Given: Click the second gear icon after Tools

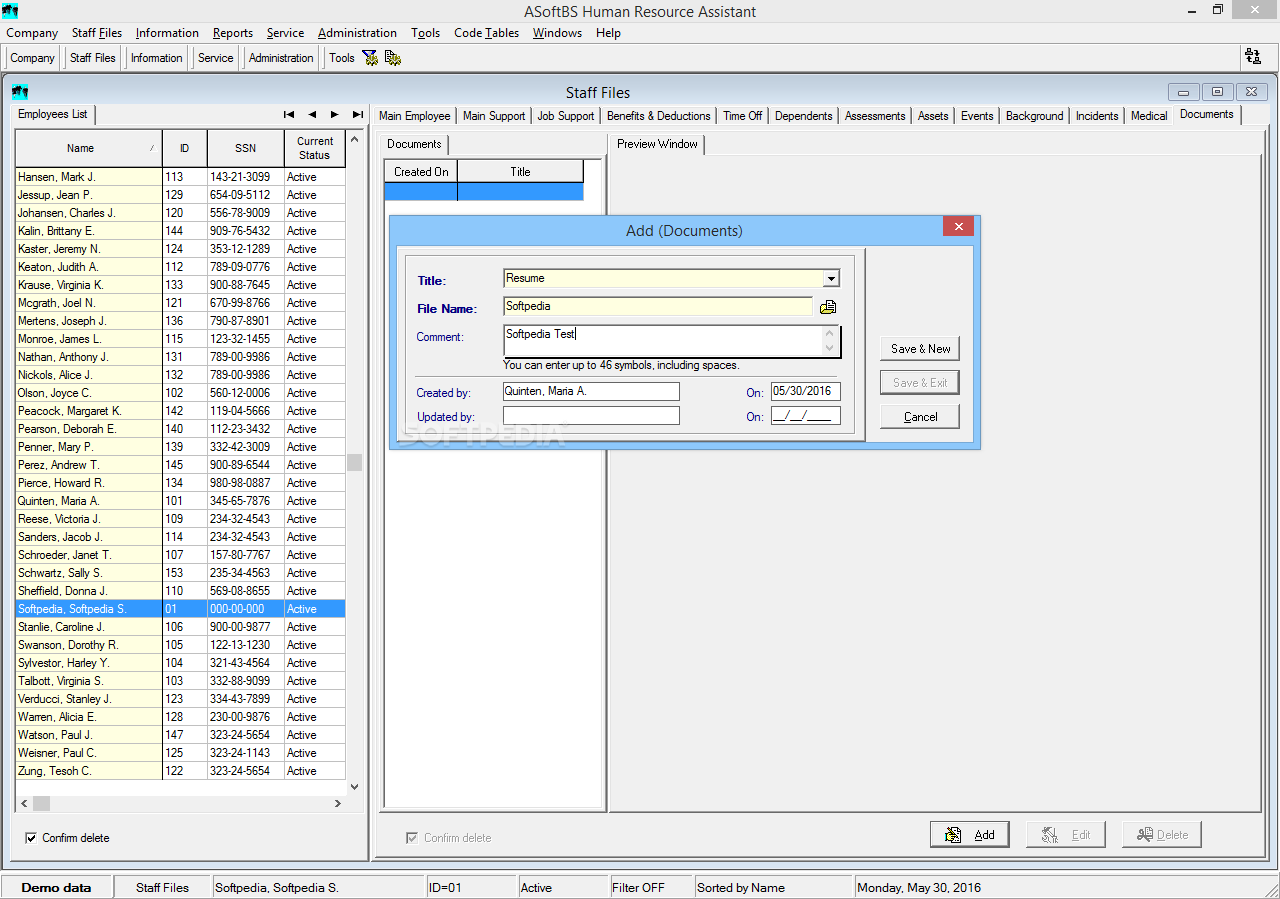Looking at the screenshot, I should pos(392,58).
